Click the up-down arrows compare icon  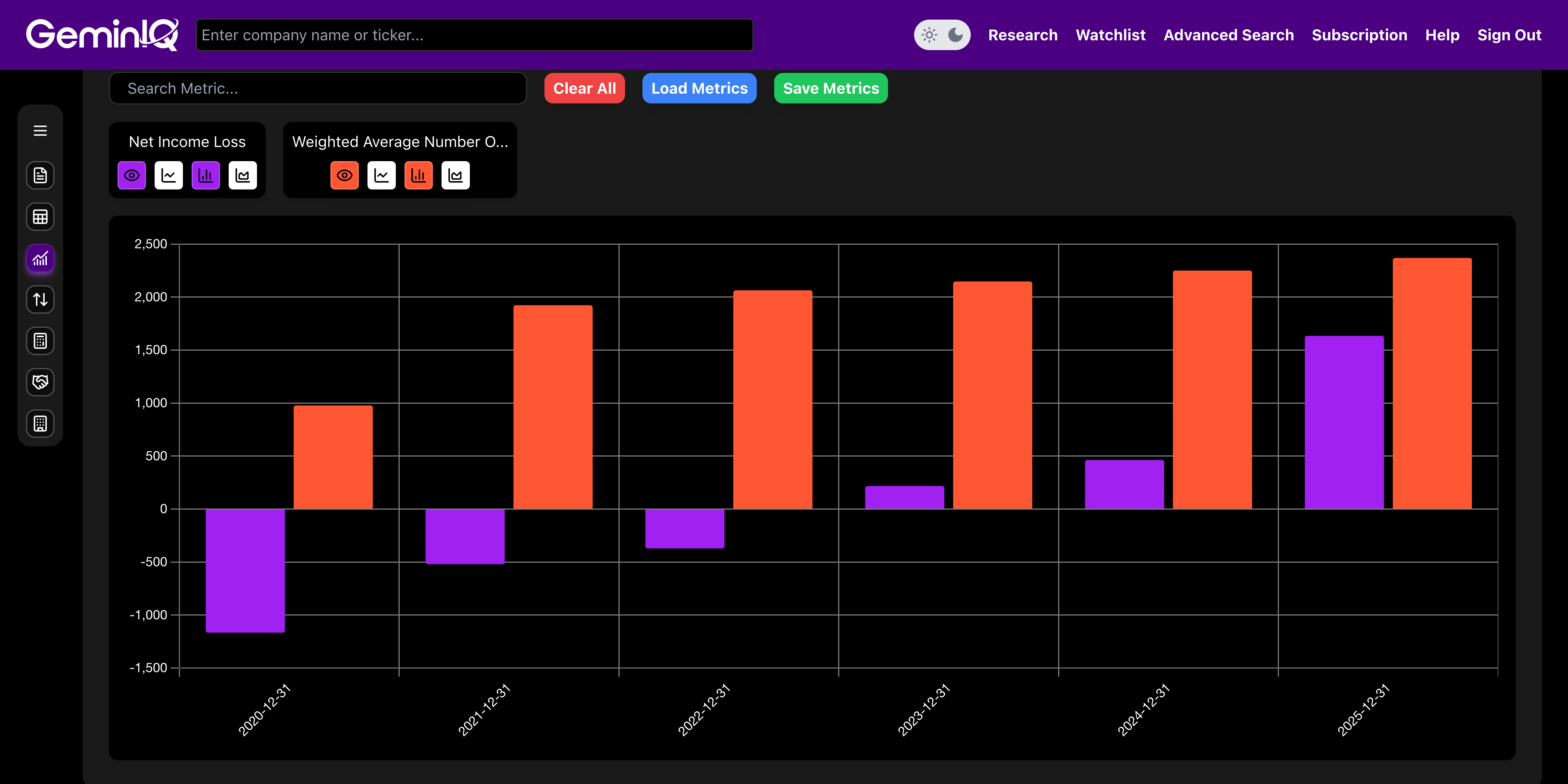click(40, 299)
